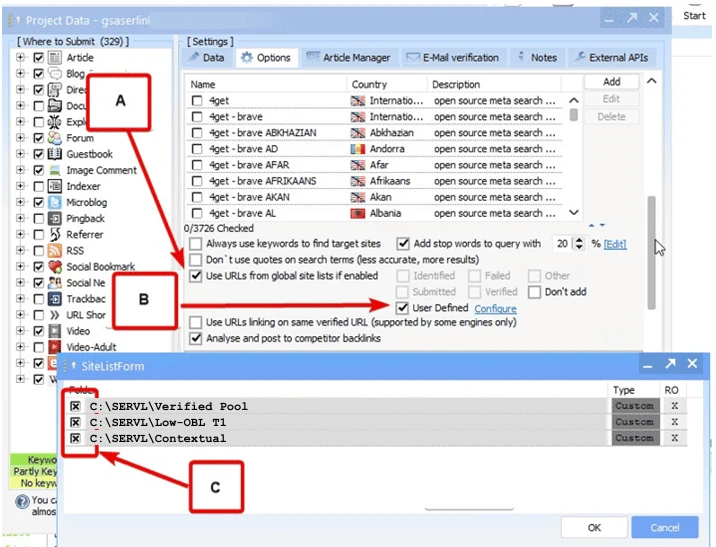Check the 4get - brave AD search engine

tap(197, 149)
